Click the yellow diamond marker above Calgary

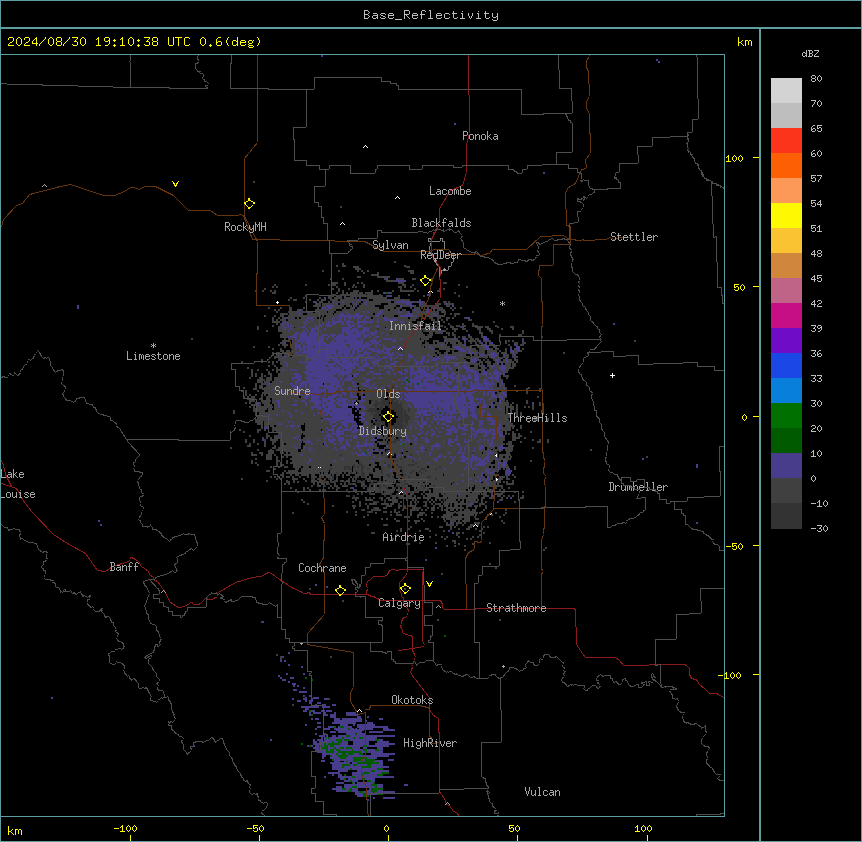[405, 589]
